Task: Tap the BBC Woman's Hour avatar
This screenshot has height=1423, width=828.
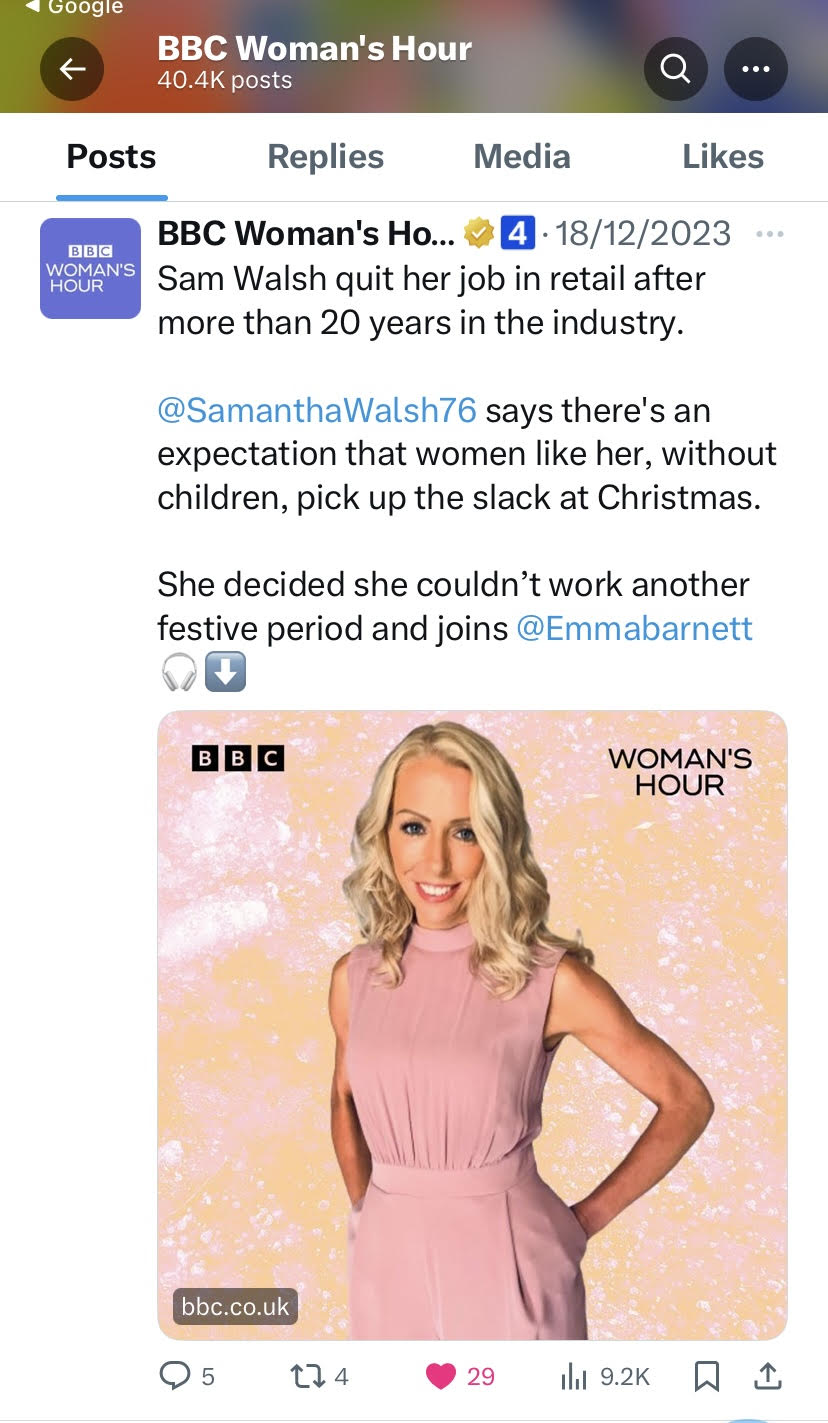Action: coord(90,268)
